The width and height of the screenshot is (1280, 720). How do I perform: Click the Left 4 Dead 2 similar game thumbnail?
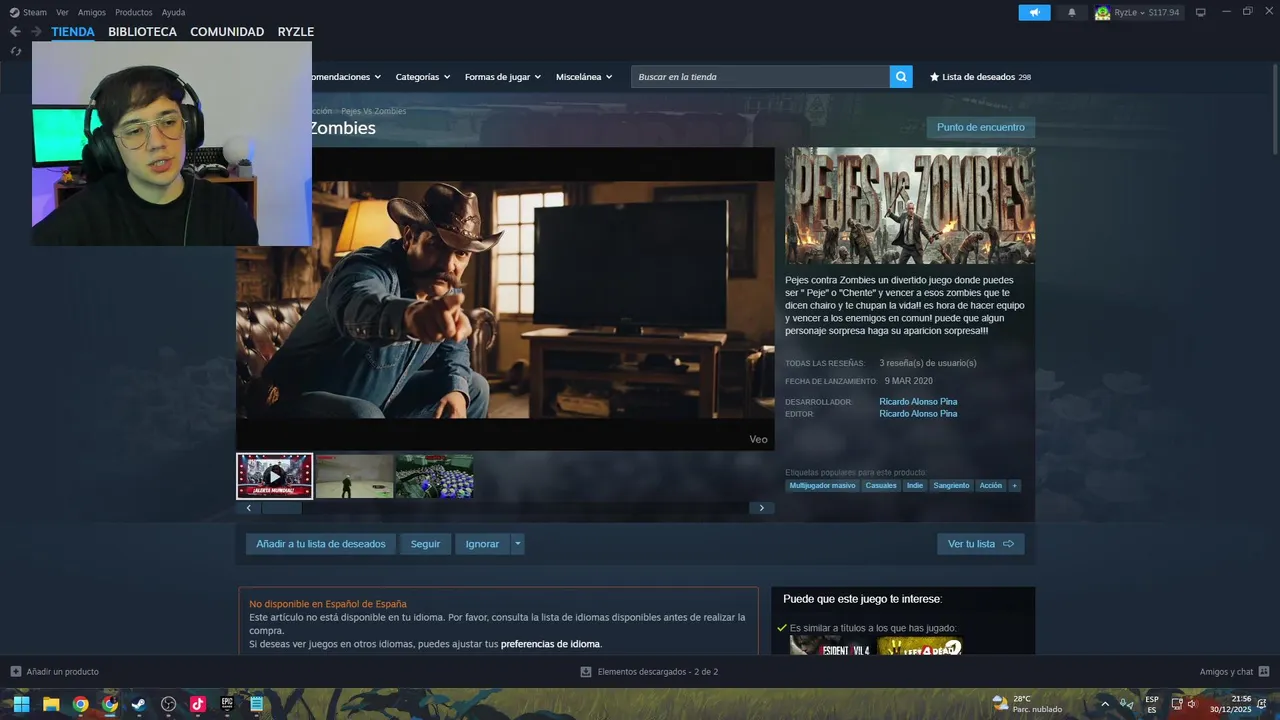920,646
